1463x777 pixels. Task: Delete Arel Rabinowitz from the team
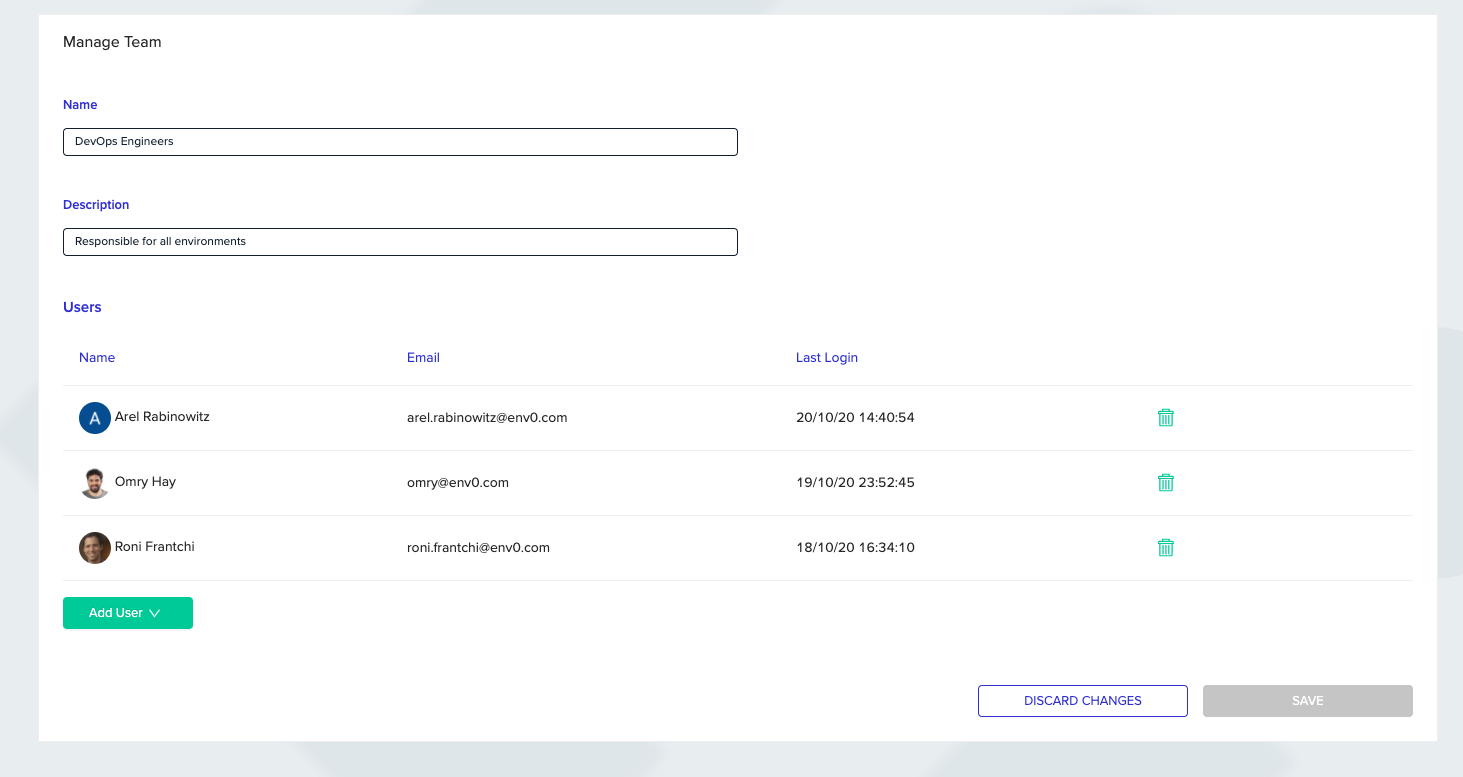1165,418
